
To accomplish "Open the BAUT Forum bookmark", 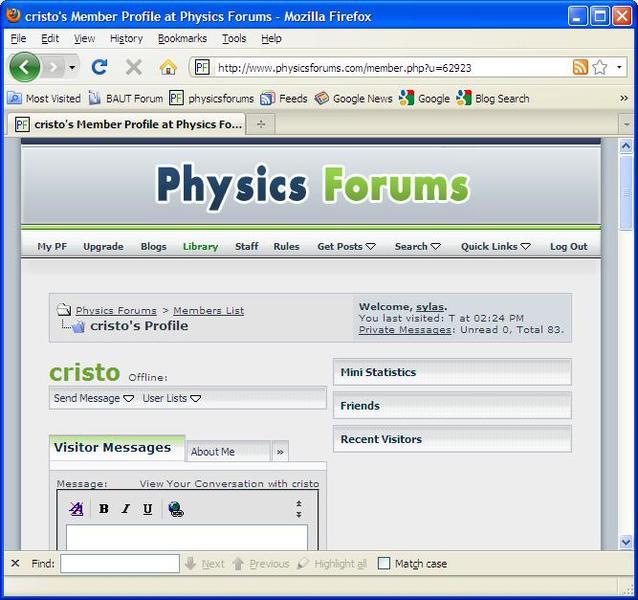I will [x=126, y=98].
